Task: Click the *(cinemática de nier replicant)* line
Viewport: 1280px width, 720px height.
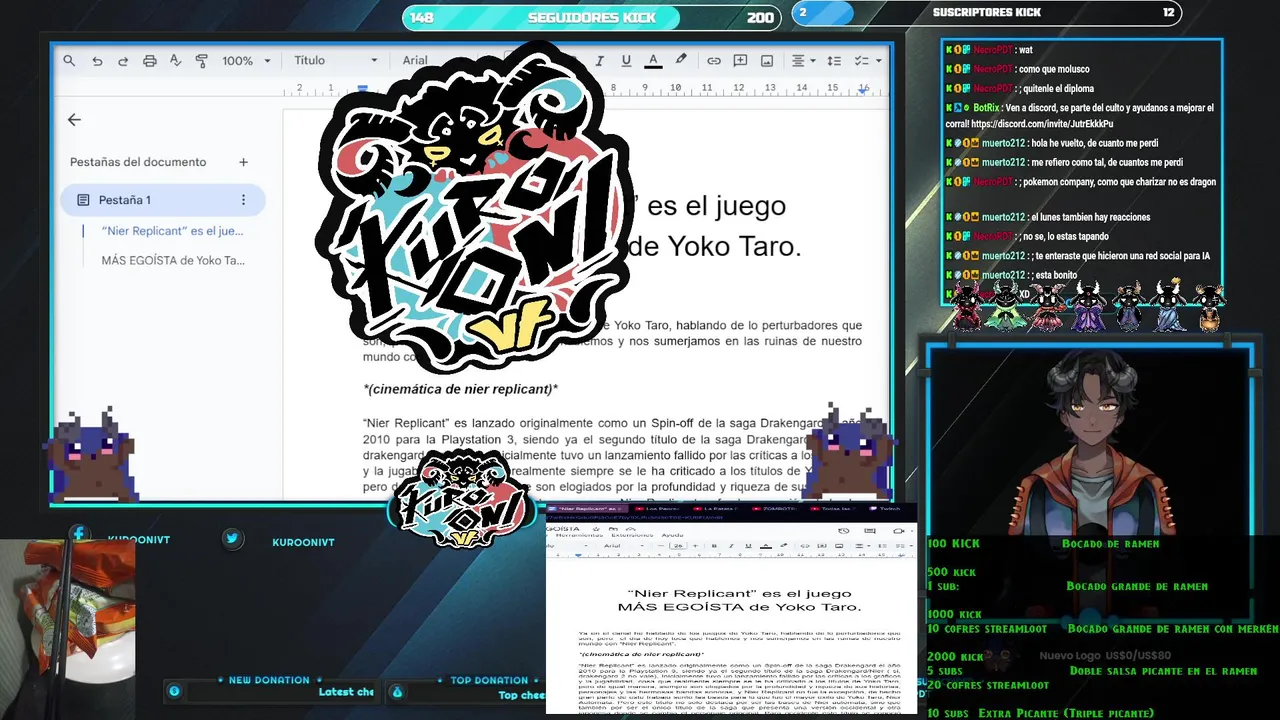Action: [460, 389]
